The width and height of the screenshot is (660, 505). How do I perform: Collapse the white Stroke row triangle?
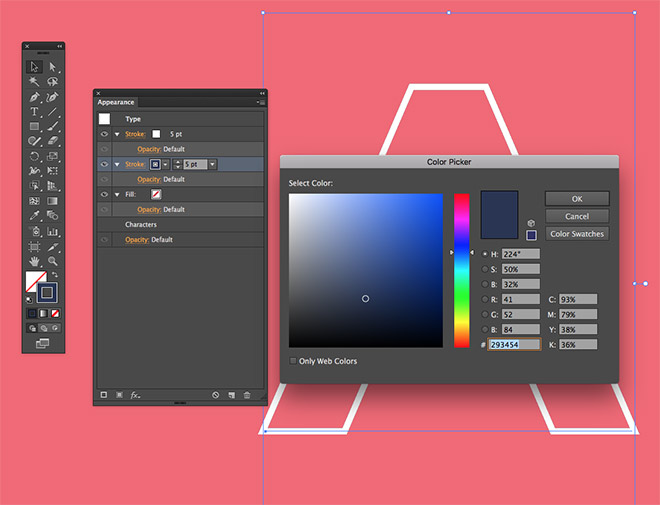point(117,134)
